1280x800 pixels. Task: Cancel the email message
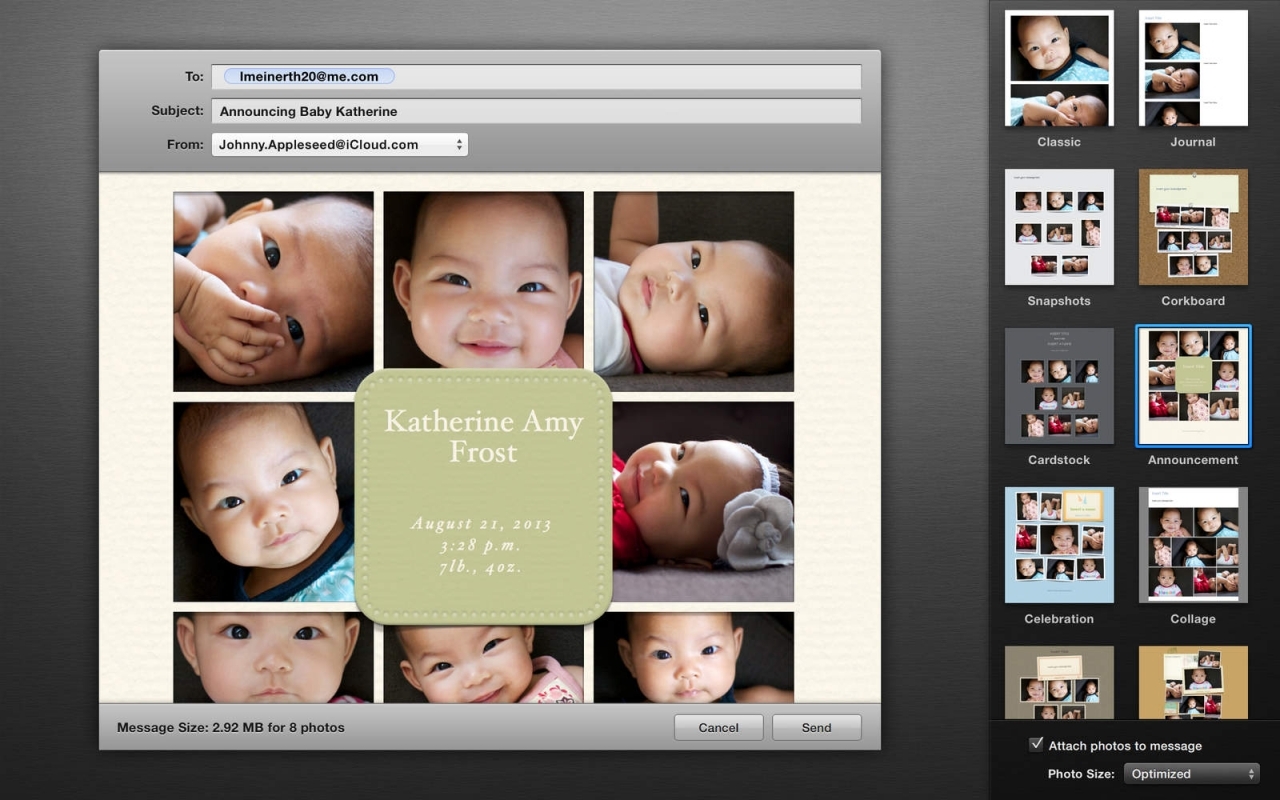coord(718,727)
